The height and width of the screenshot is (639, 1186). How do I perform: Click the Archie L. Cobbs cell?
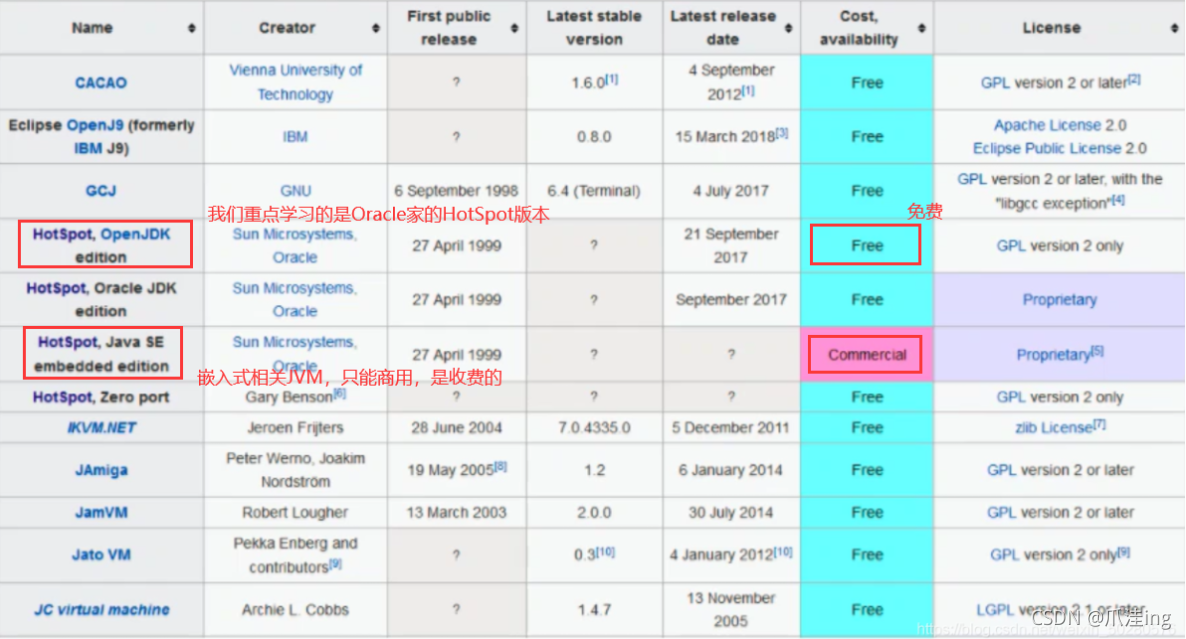[295, 609]
